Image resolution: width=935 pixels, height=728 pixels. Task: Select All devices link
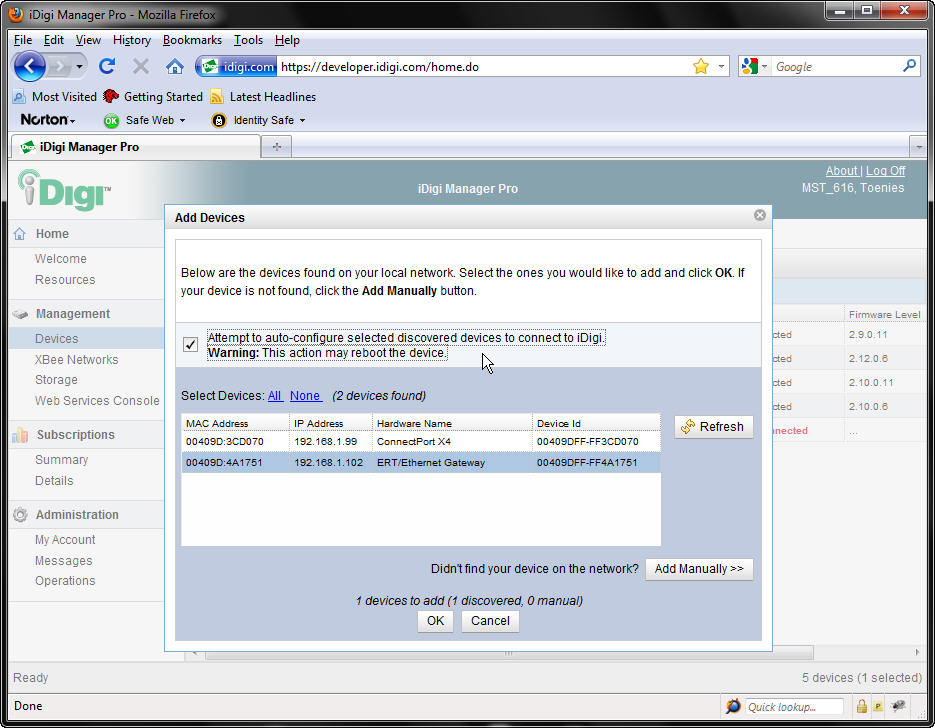tap(275, 396)
